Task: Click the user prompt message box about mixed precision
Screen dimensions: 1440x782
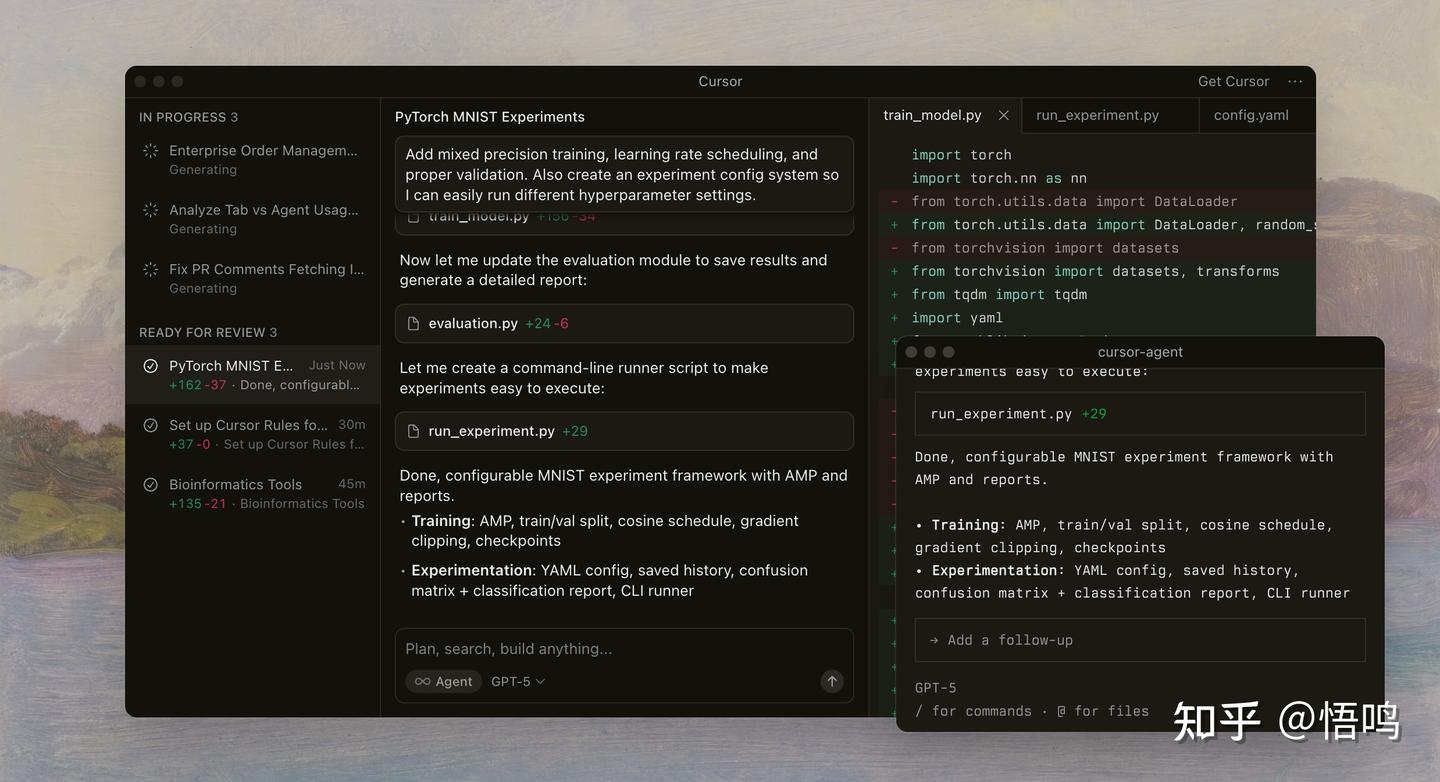Action: click(624, 174)
